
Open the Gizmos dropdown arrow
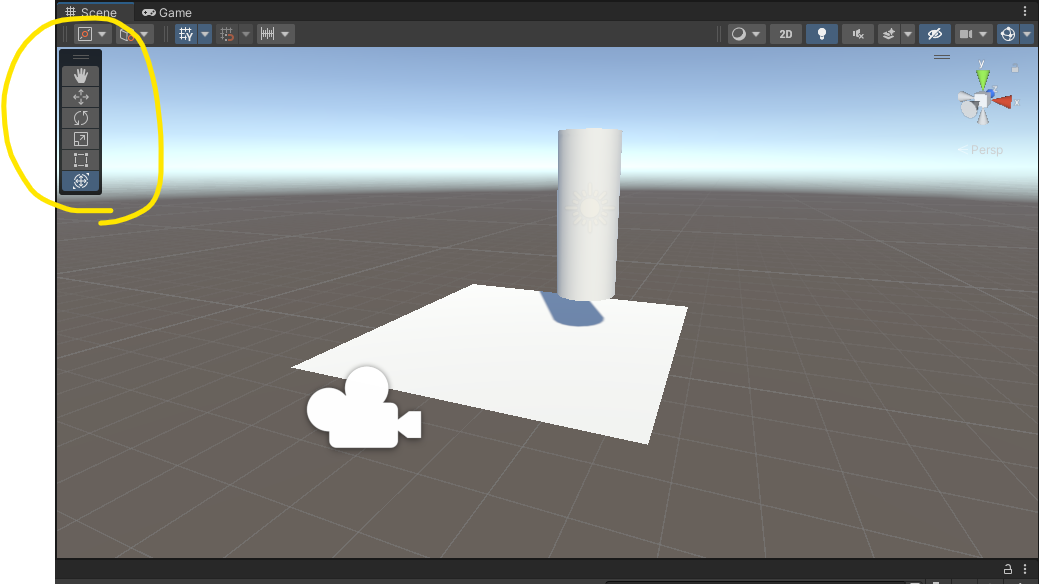pyautogui.click(x=1027, y=34)
